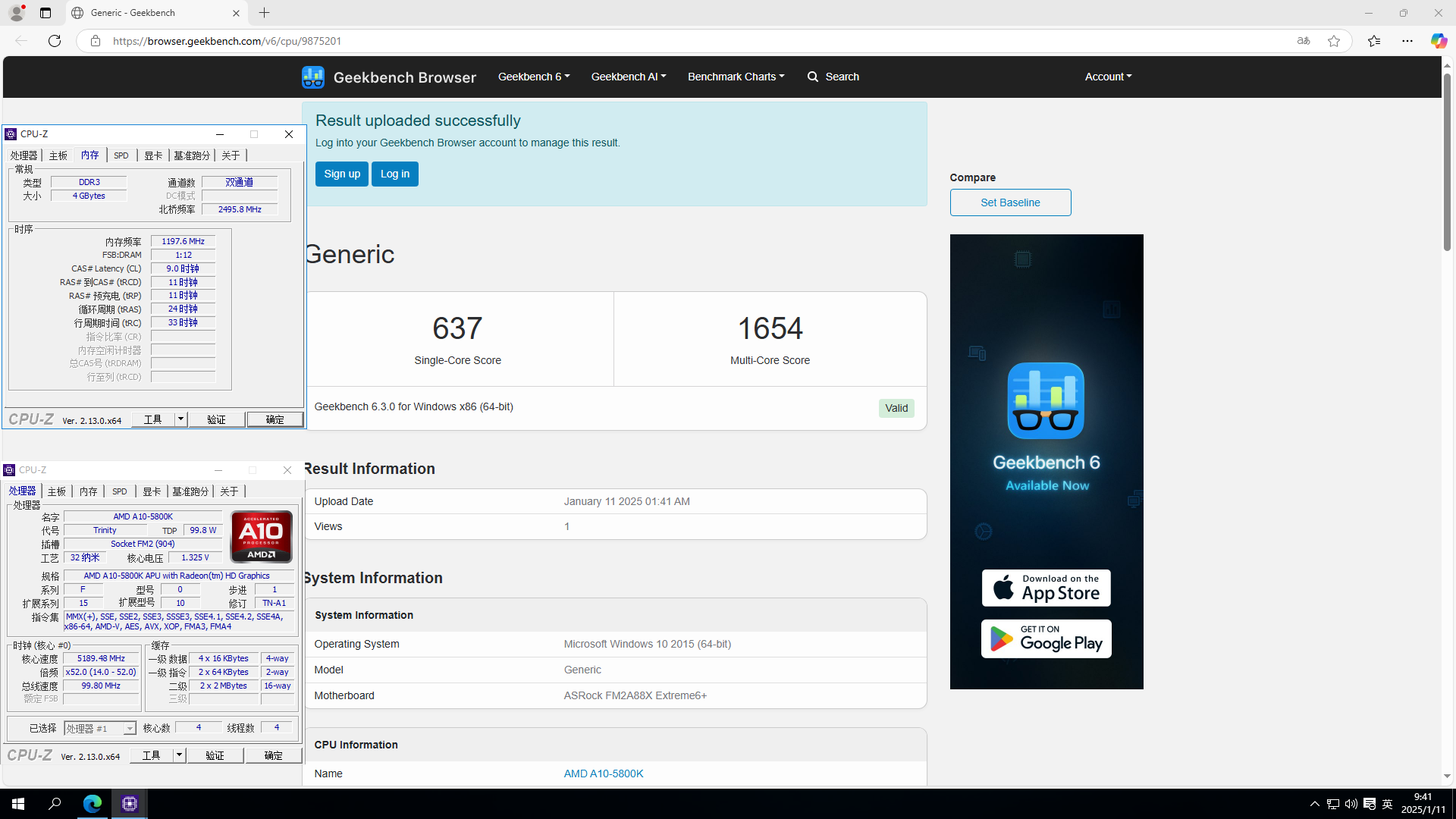The image size is (1456, 819).
Task: Click the browser address bar URL
Action: tap(227, 41)
